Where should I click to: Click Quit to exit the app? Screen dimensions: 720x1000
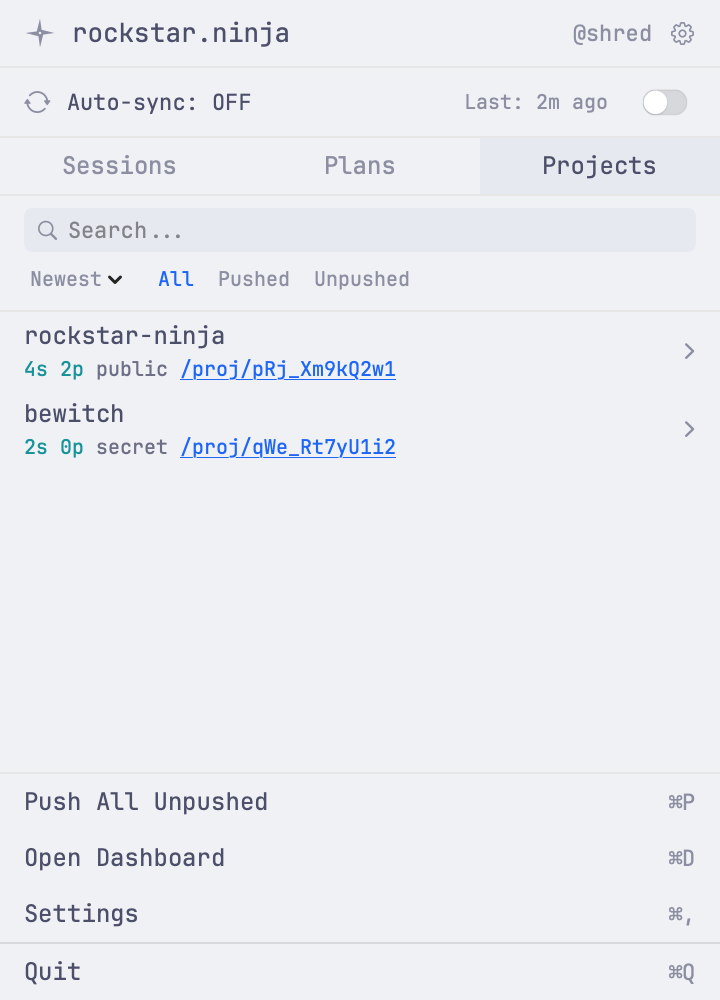52,970
